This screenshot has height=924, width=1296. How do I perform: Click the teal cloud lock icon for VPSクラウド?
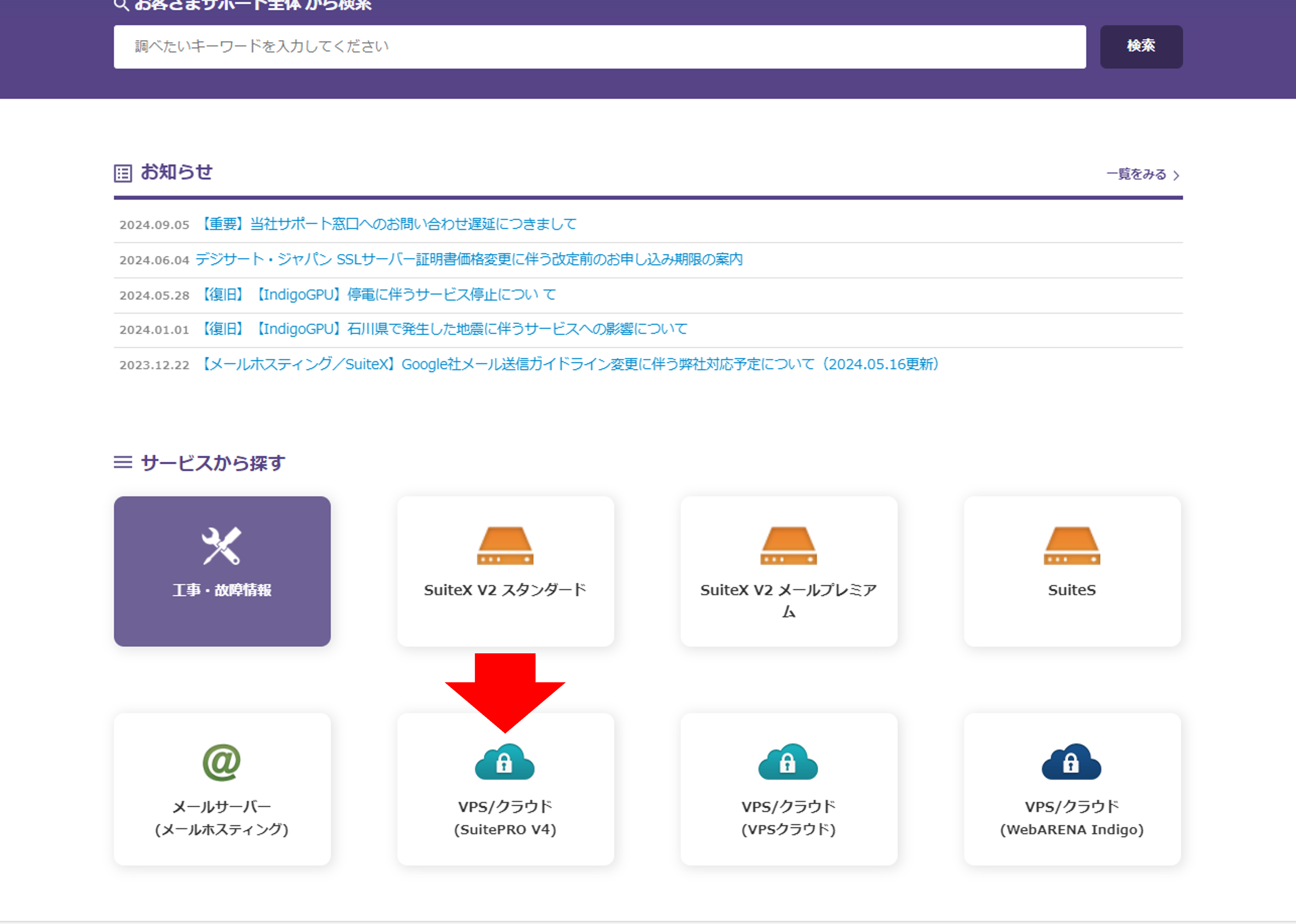pyautogui.click(x=788, y=762)
